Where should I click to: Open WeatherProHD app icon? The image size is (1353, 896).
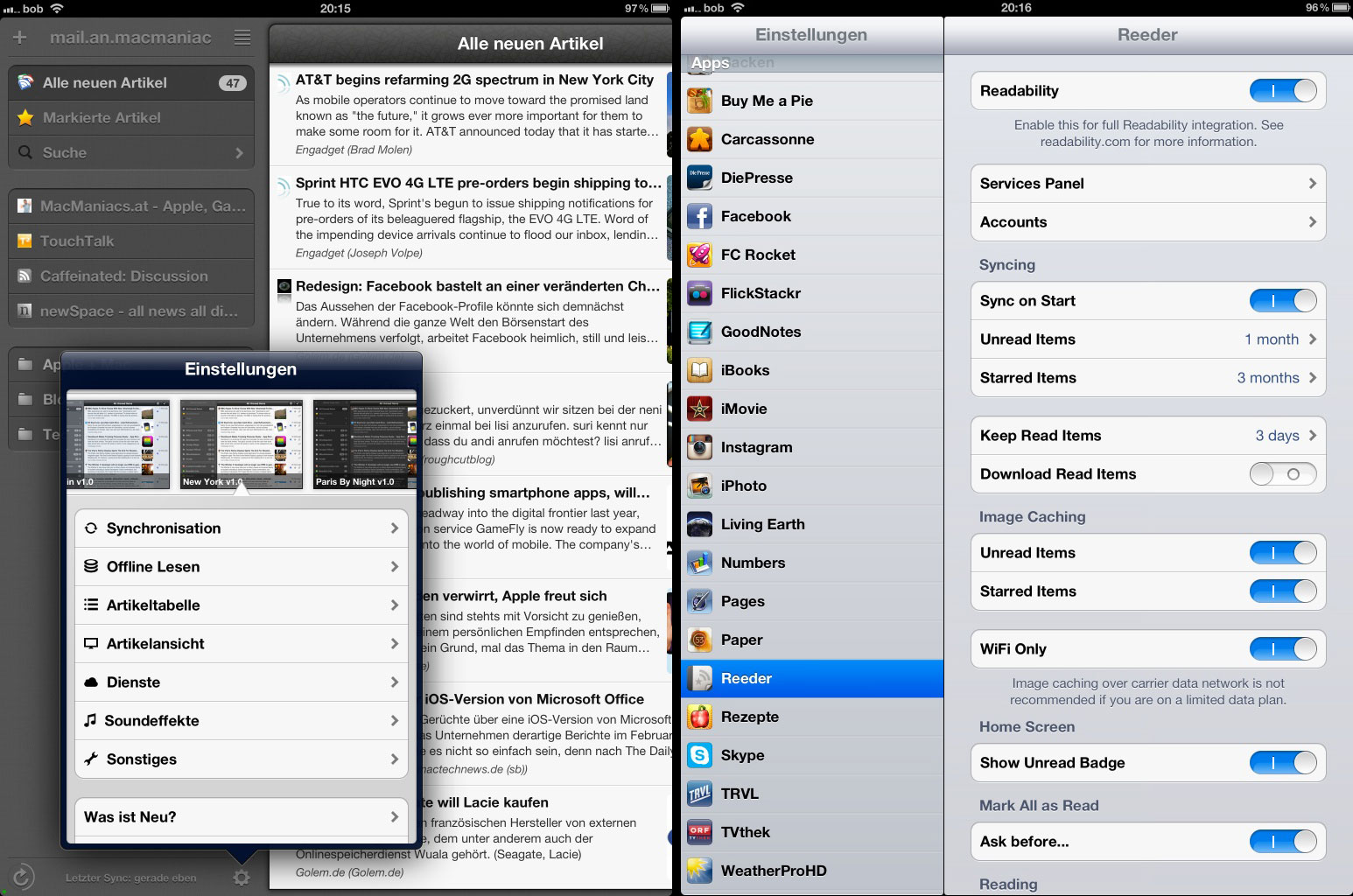(699, 871)
